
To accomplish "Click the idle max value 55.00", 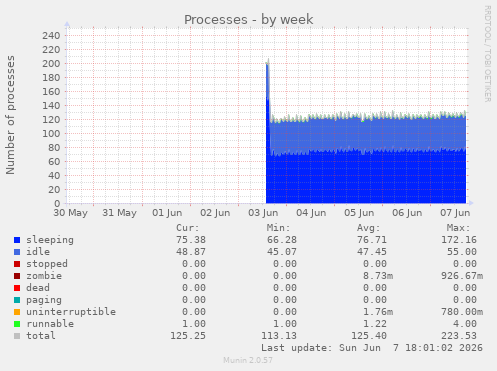I will (x=462, y=252).
